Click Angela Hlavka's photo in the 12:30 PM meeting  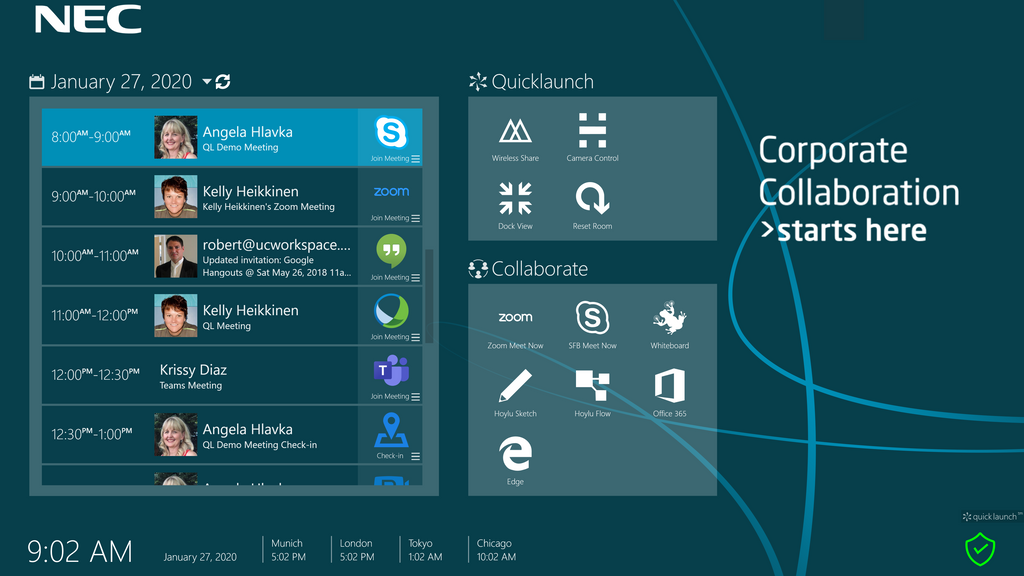176,434
